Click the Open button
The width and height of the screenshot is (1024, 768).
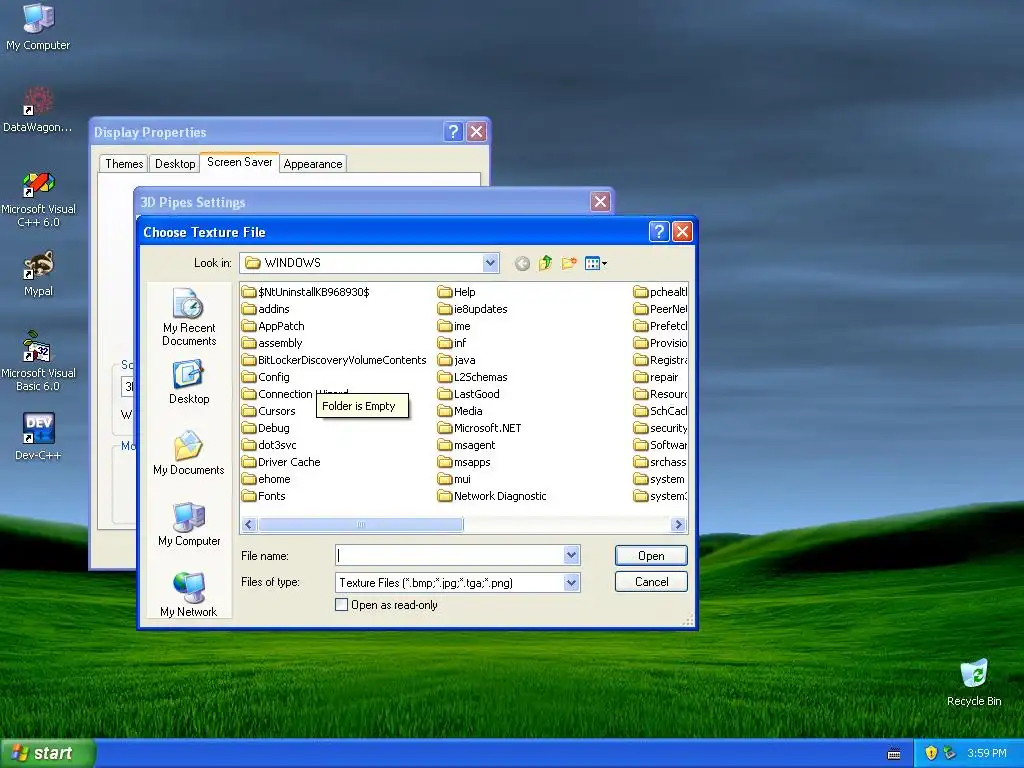pos(651,555)
